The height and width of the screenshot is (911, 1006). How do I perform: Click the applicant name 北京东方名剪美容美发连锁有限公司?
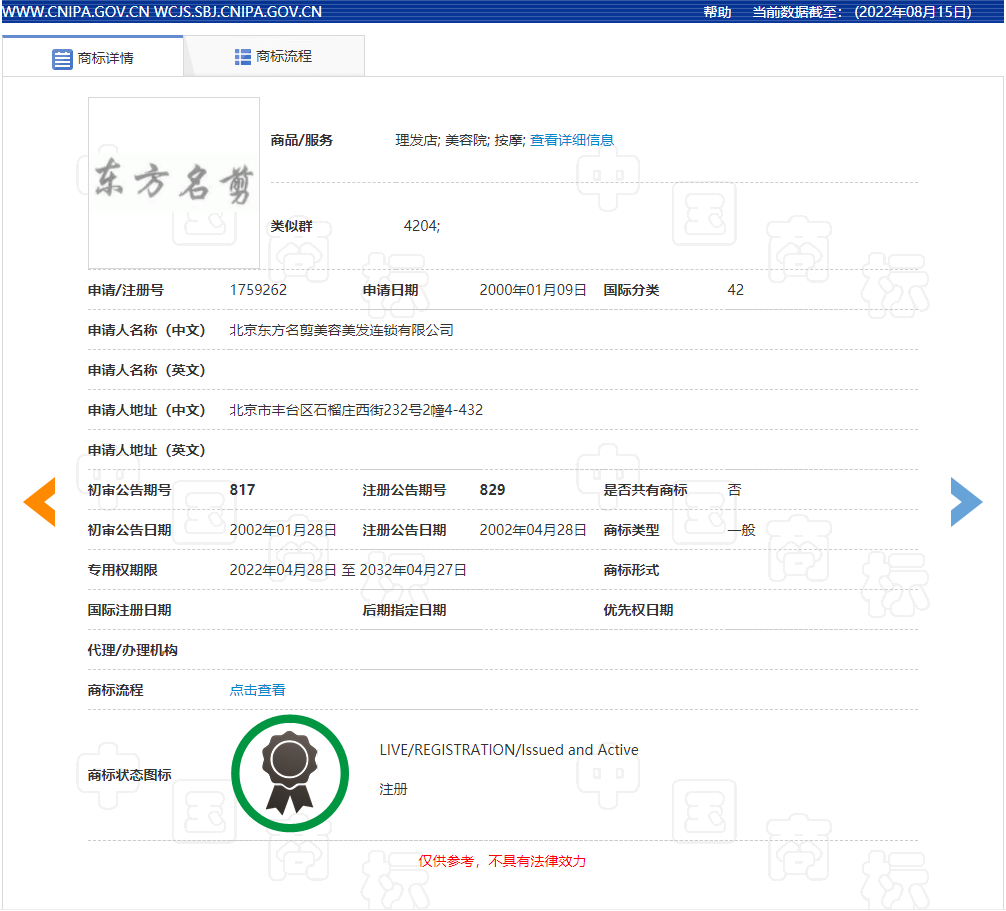341,330
